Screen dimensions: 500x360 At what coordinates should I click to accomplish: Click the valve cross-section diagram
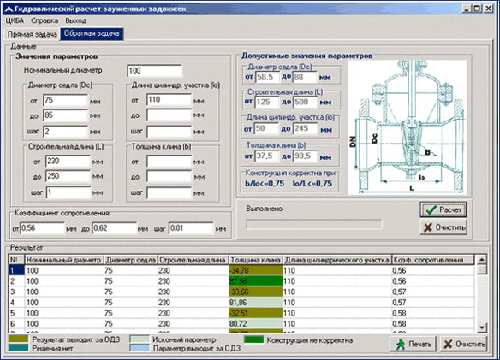click(407, 127)
